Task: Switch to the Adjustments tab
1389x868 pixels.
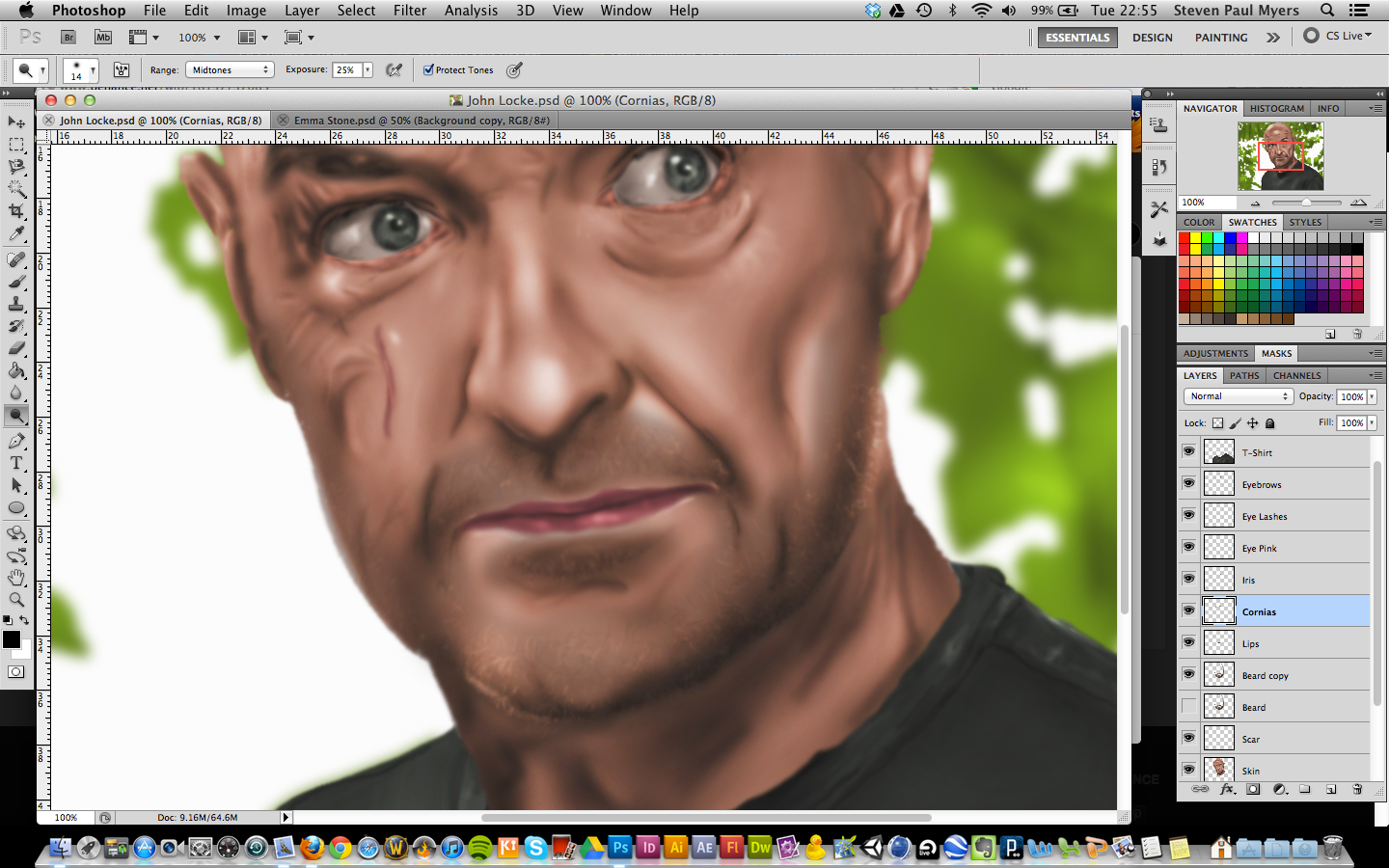Action: tap(1215, 354)
